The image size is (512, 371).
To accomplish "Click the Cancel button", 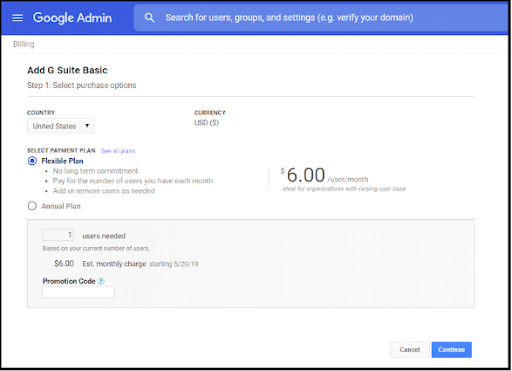I will pos(410,349).
